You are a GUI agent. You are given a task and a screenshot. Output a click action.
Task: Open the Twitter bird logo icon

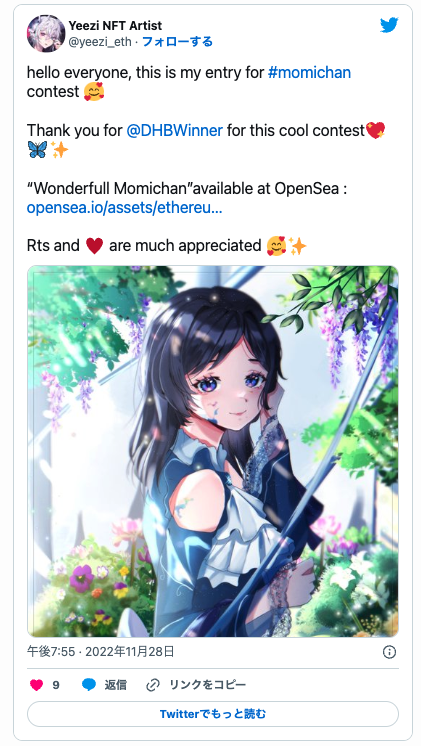click(x=389, y=25)
